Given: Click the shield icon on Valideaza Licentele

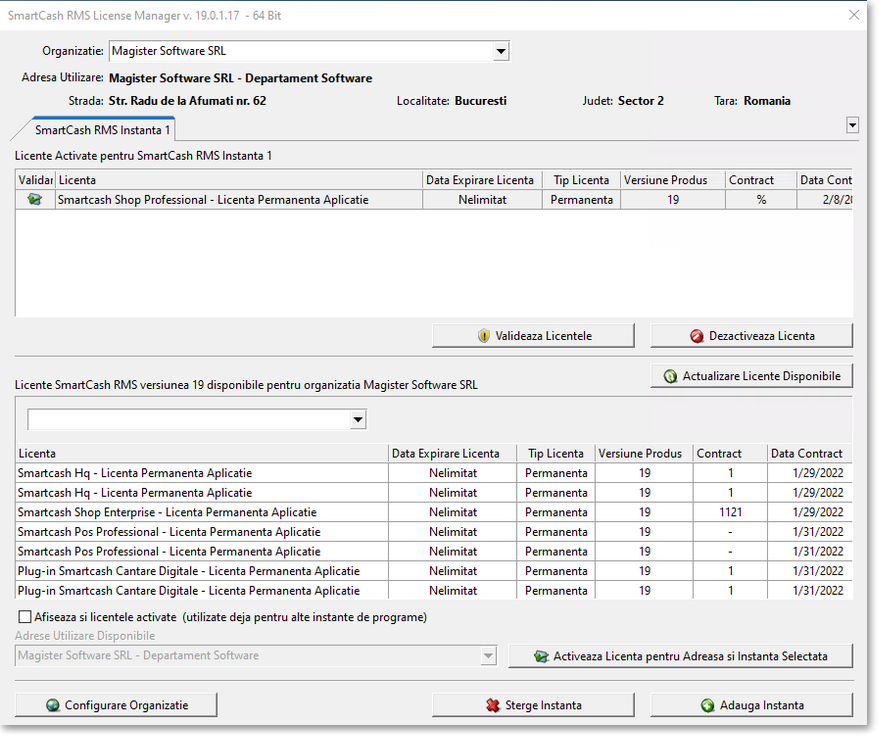Looking at the screenshot, I should 484,336.
